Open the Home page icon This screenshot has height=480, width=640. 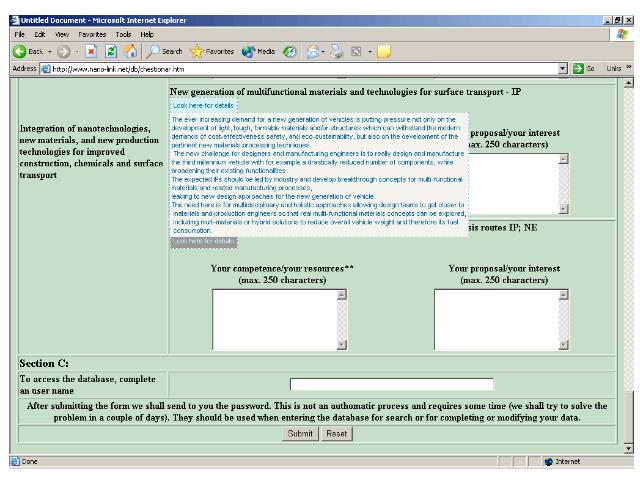click(131, 51)
